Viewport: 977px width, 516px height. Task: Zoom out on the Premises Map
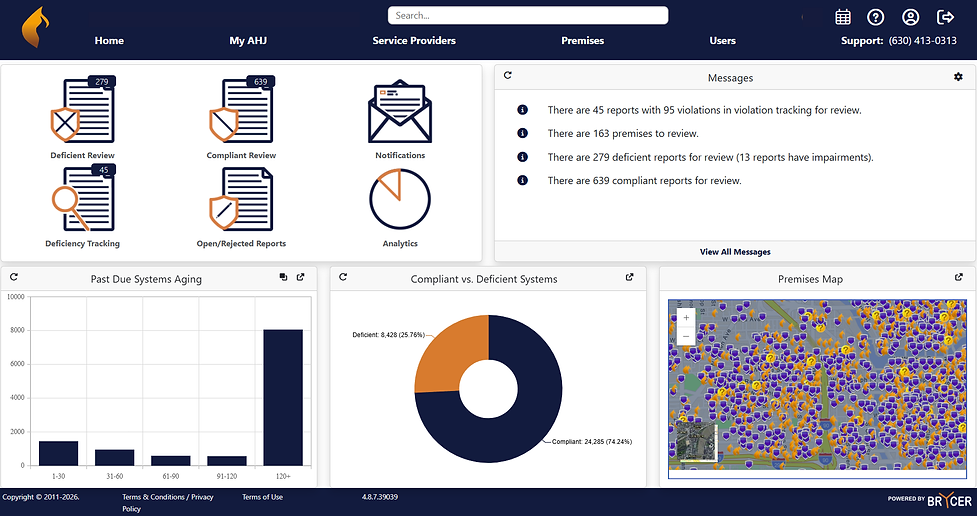pyautogui.click(x=686, y=337)
